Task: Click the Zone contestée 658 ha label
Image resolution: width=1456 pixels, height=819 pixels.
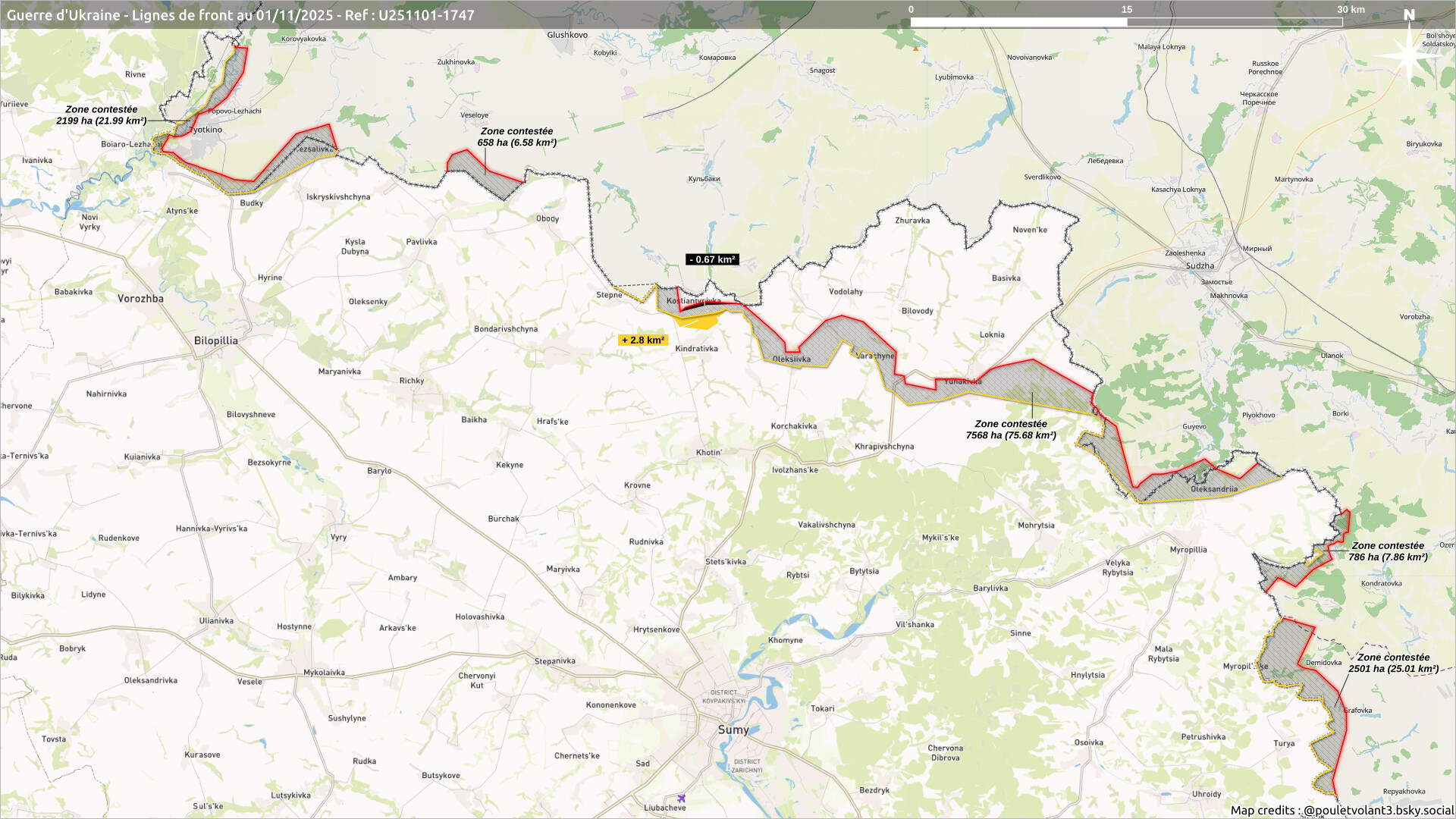Action: (x=516, y=136)
